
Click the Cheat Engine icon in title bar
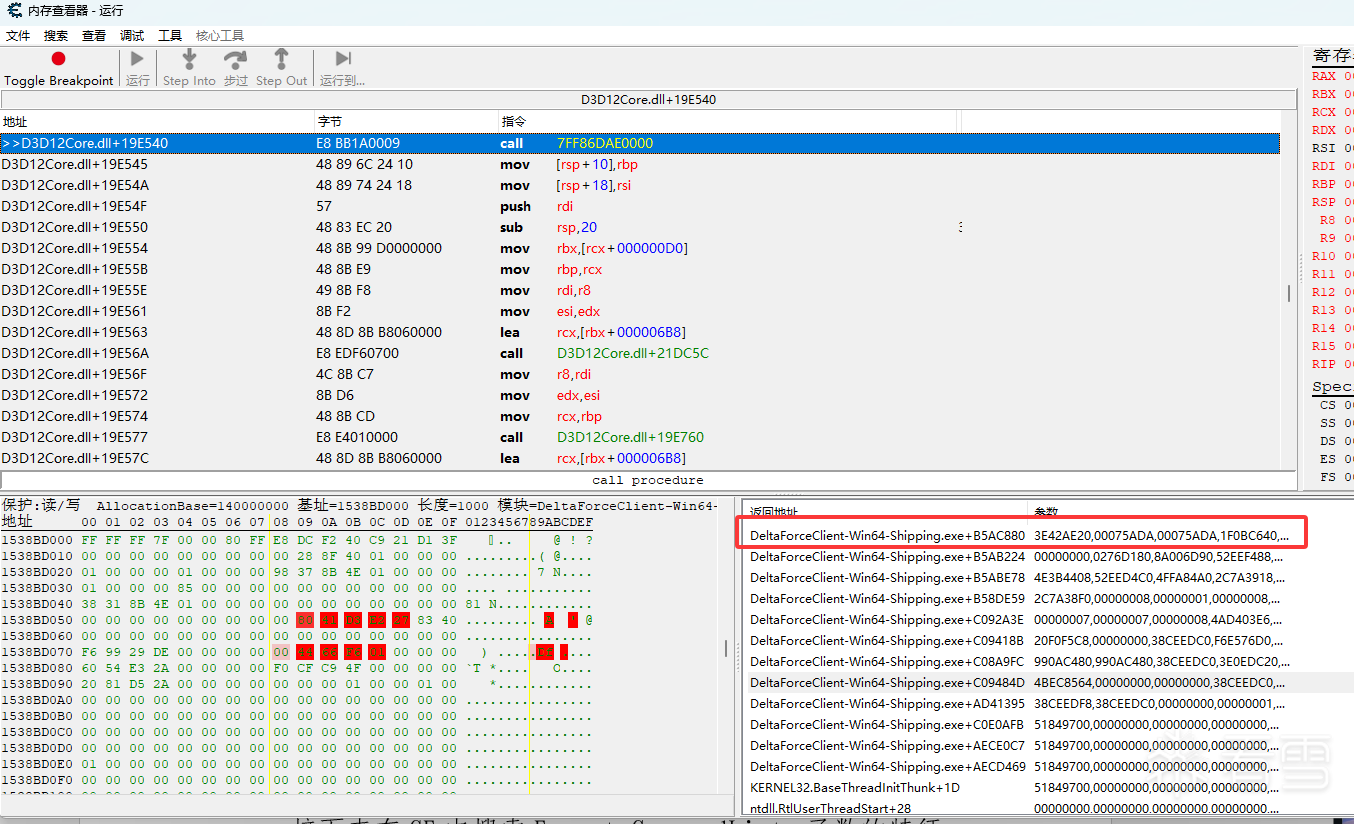point(14,10)
